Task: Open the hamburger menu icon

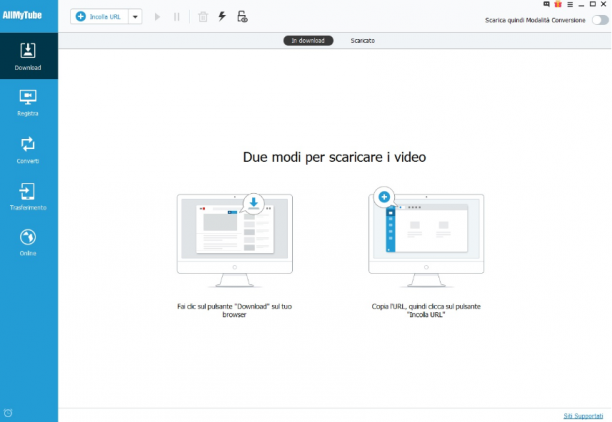Action: (570, 5)
